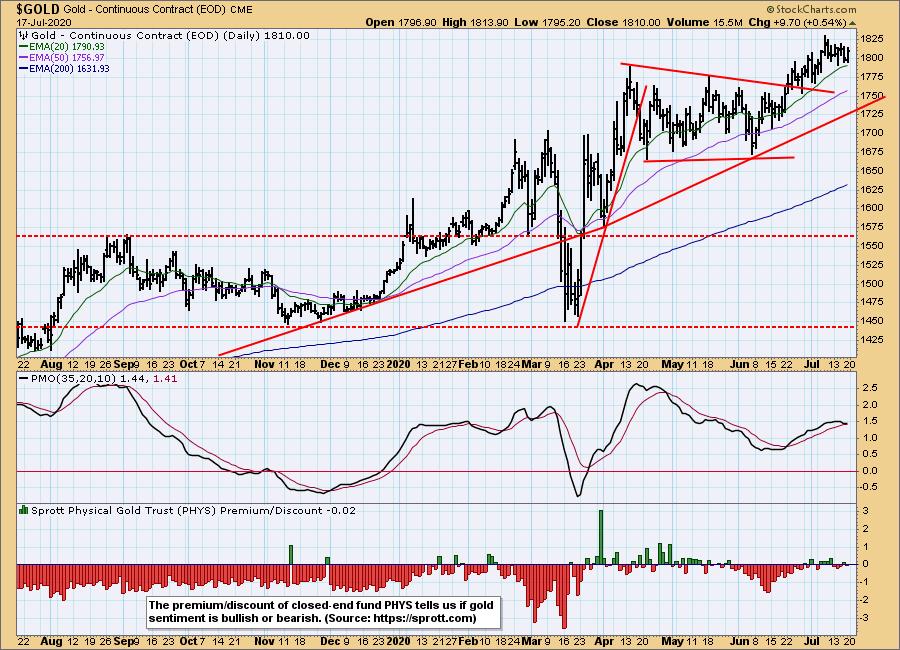This screenshot has height=650, width=900.
Task: Click the tall green PHYS premium spike near April
Action: [x=601, y=537]
